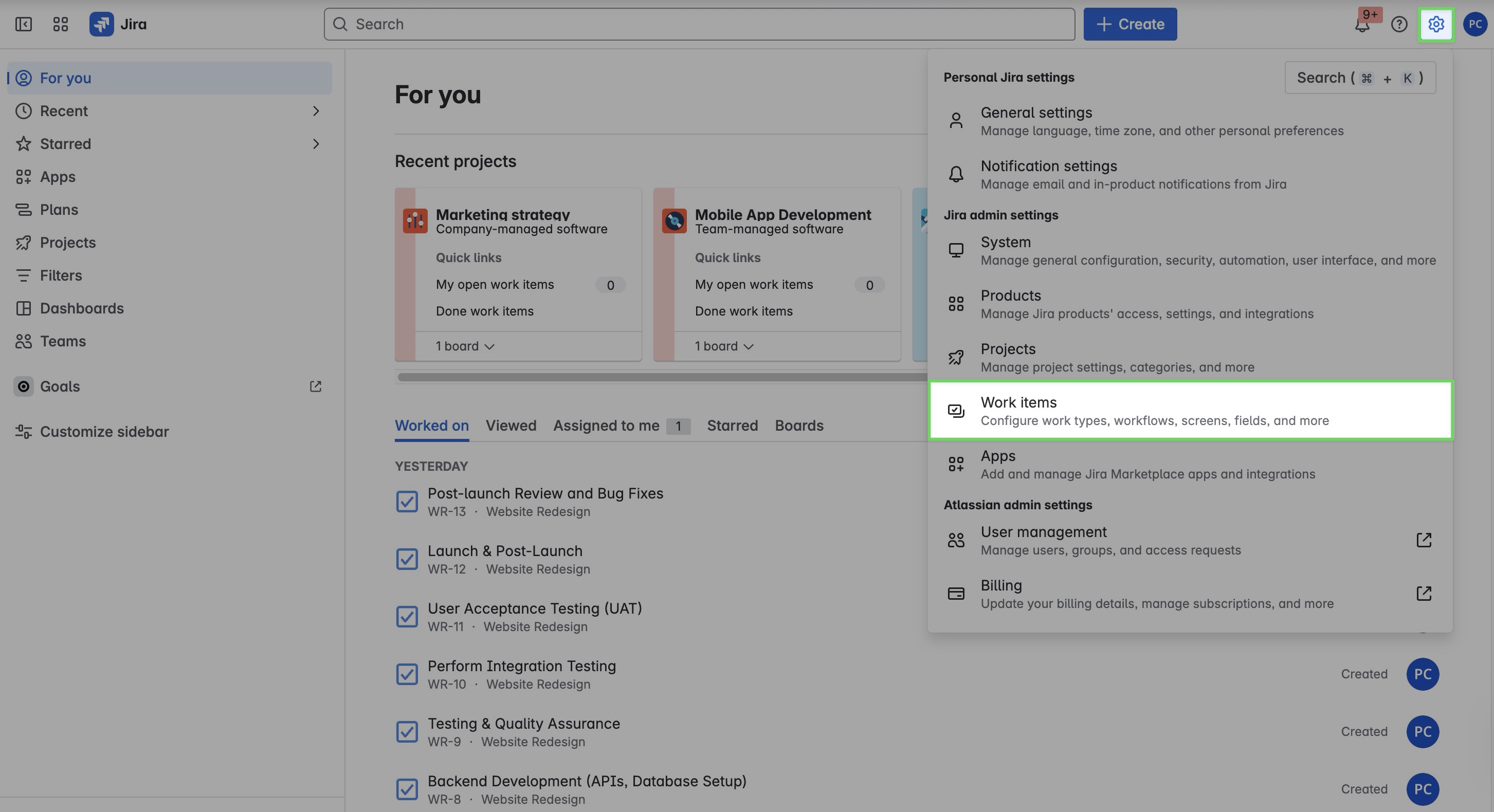This screenshot has height=812, width=1494.
Task: Click the WR-9 Testing task checkbox icon
Action: click(x=407, y=732)
